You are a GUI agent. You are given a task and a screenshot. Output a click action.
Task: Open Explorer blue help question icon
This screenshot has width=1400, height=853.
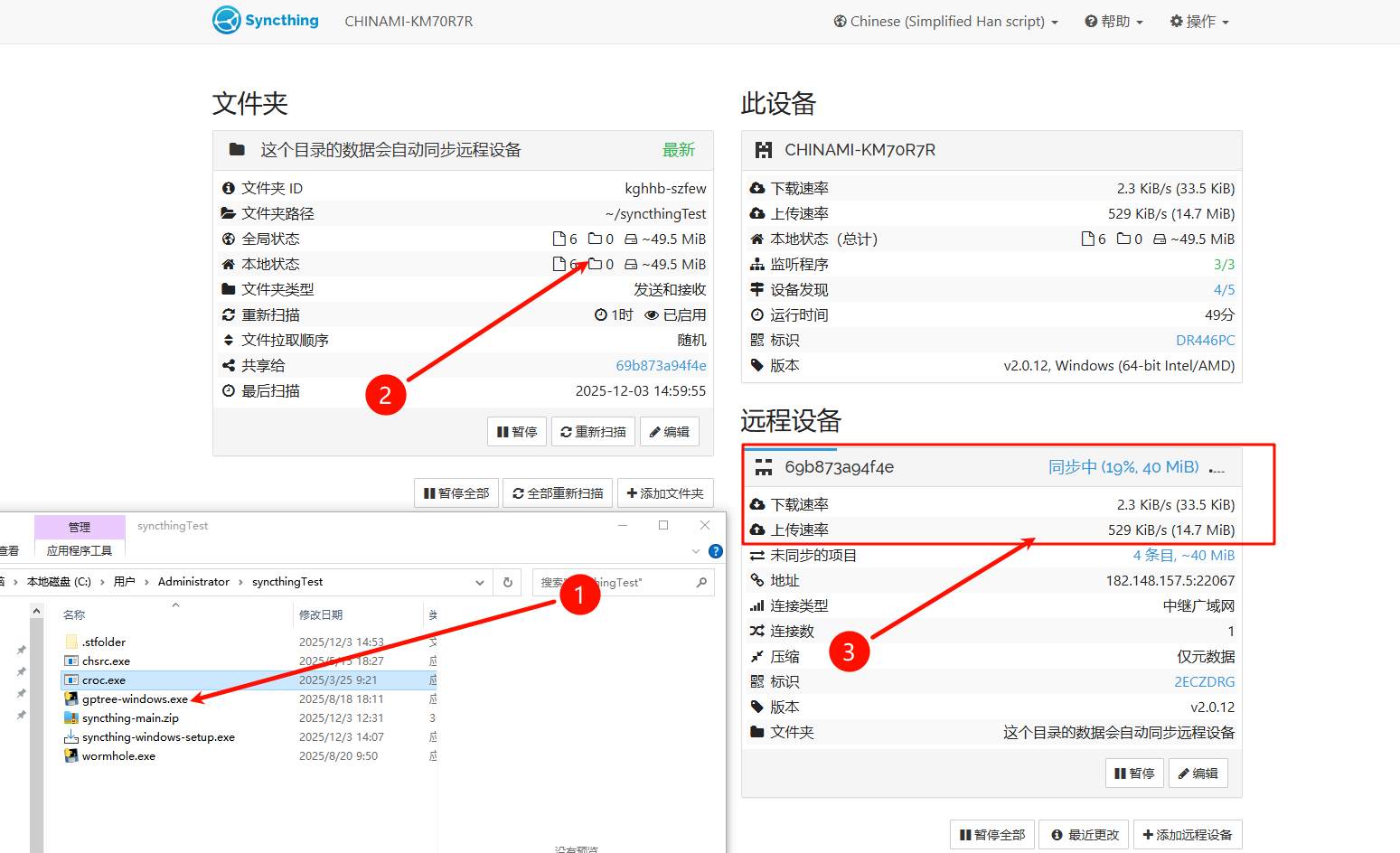[716, 551]
